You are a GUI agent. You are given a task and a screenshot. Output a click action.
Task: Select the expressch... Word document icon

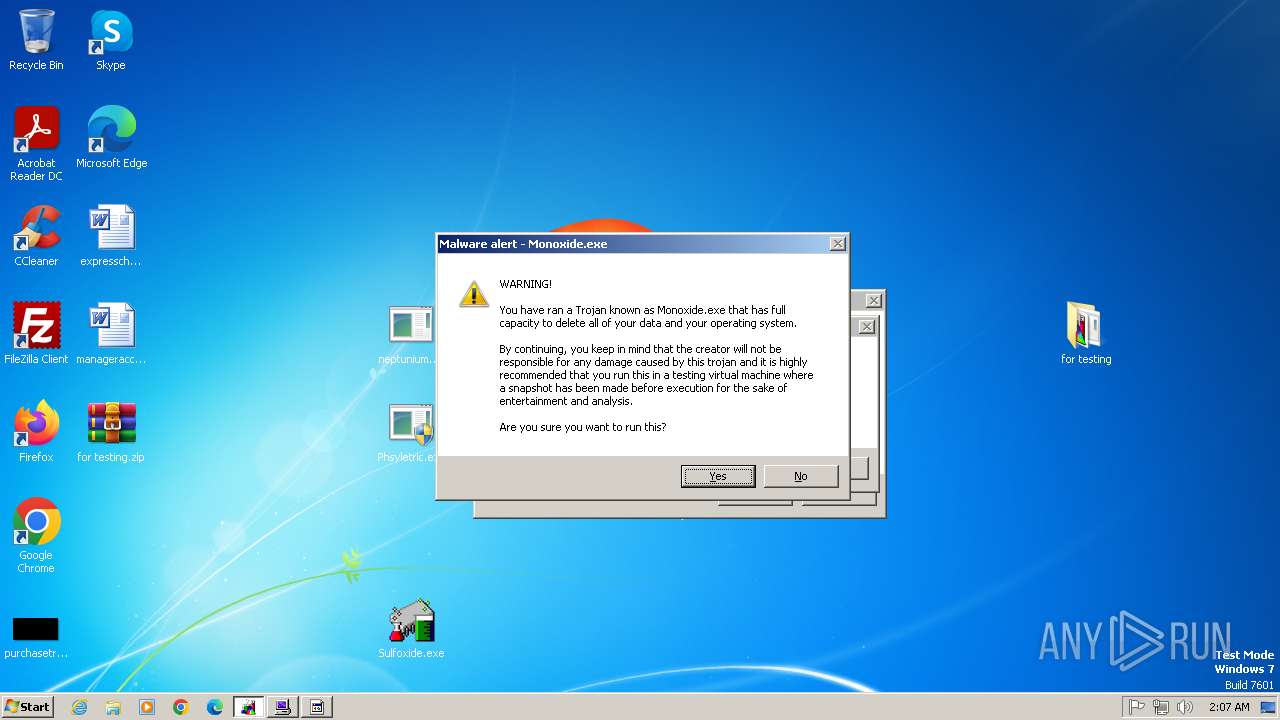111,235
